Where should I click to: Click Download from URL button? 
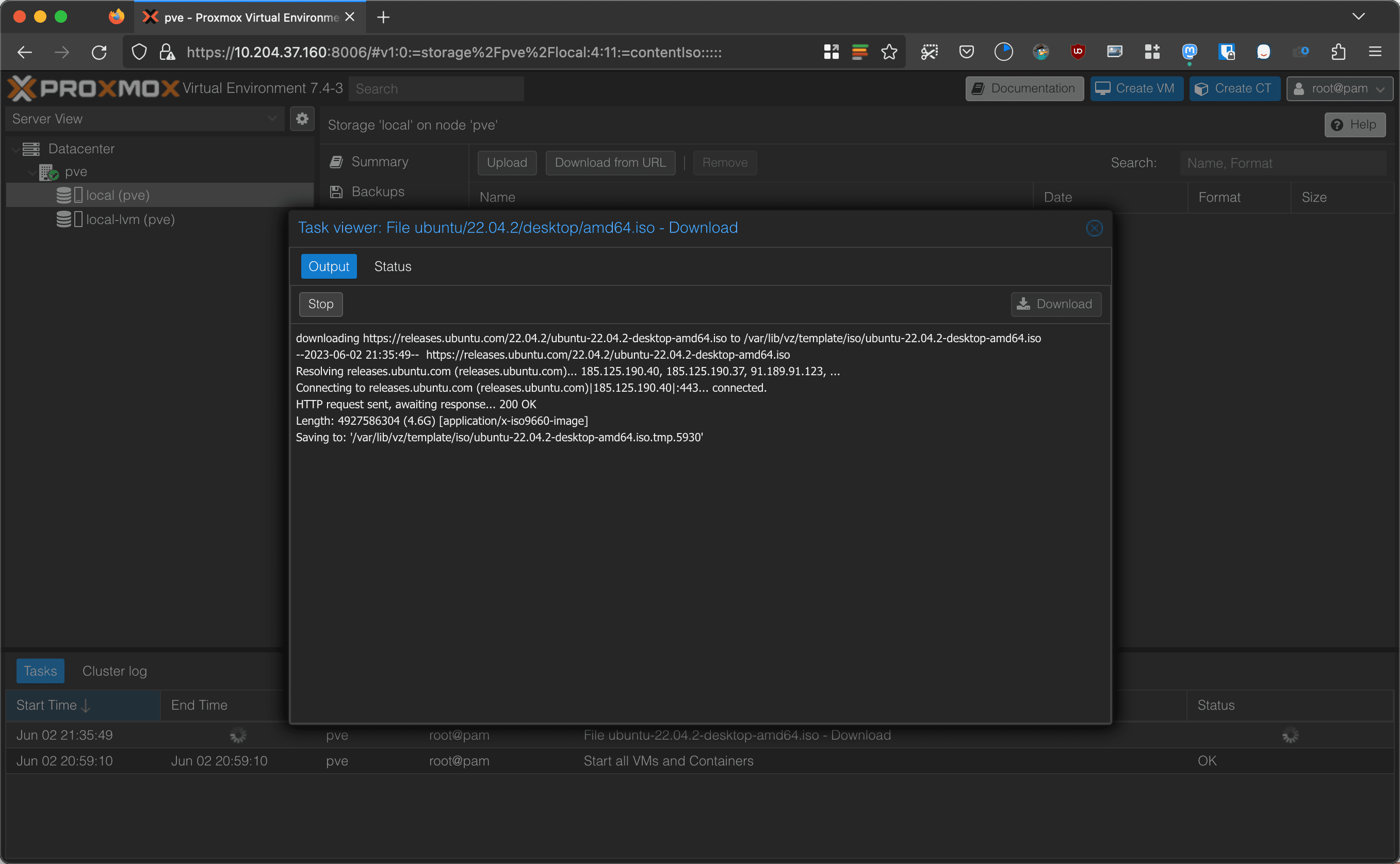coord(610,163)
